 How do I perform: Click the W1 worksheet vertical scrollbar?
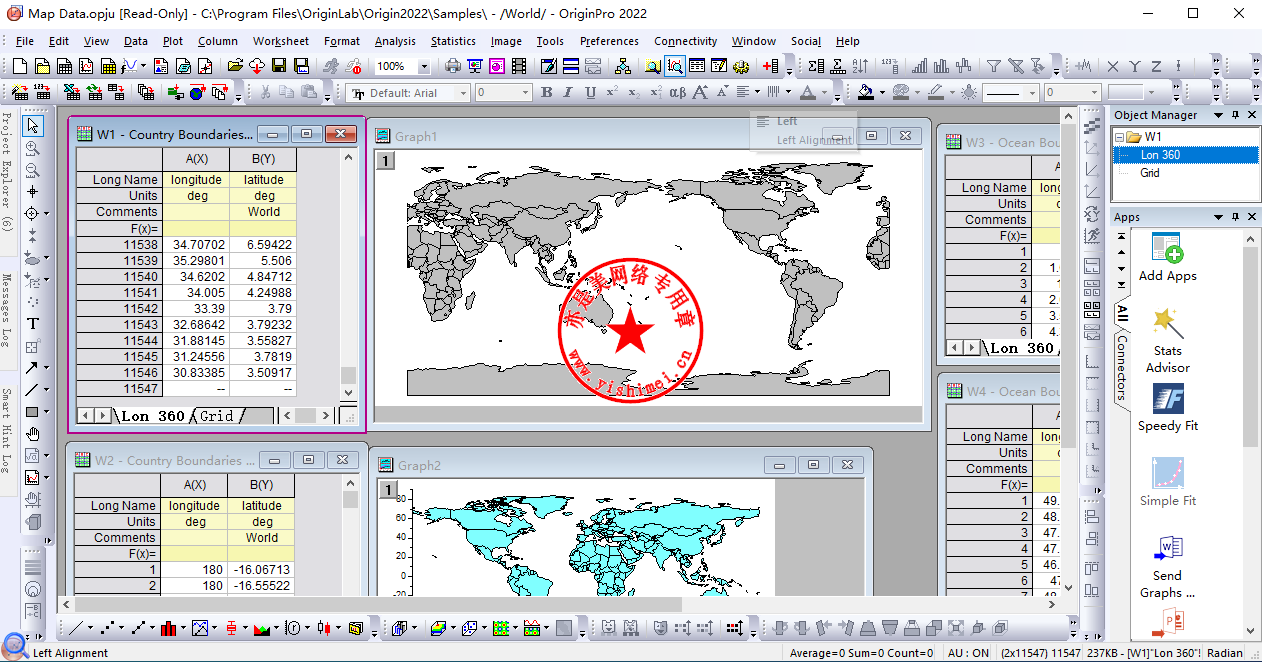(348, 275)
